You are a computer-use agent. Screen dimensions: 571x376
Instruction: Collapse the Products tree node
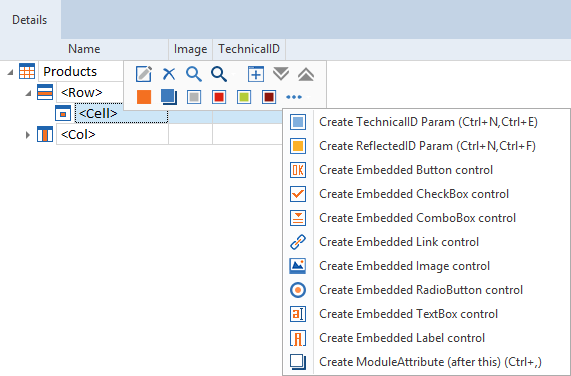coord(11,72)
